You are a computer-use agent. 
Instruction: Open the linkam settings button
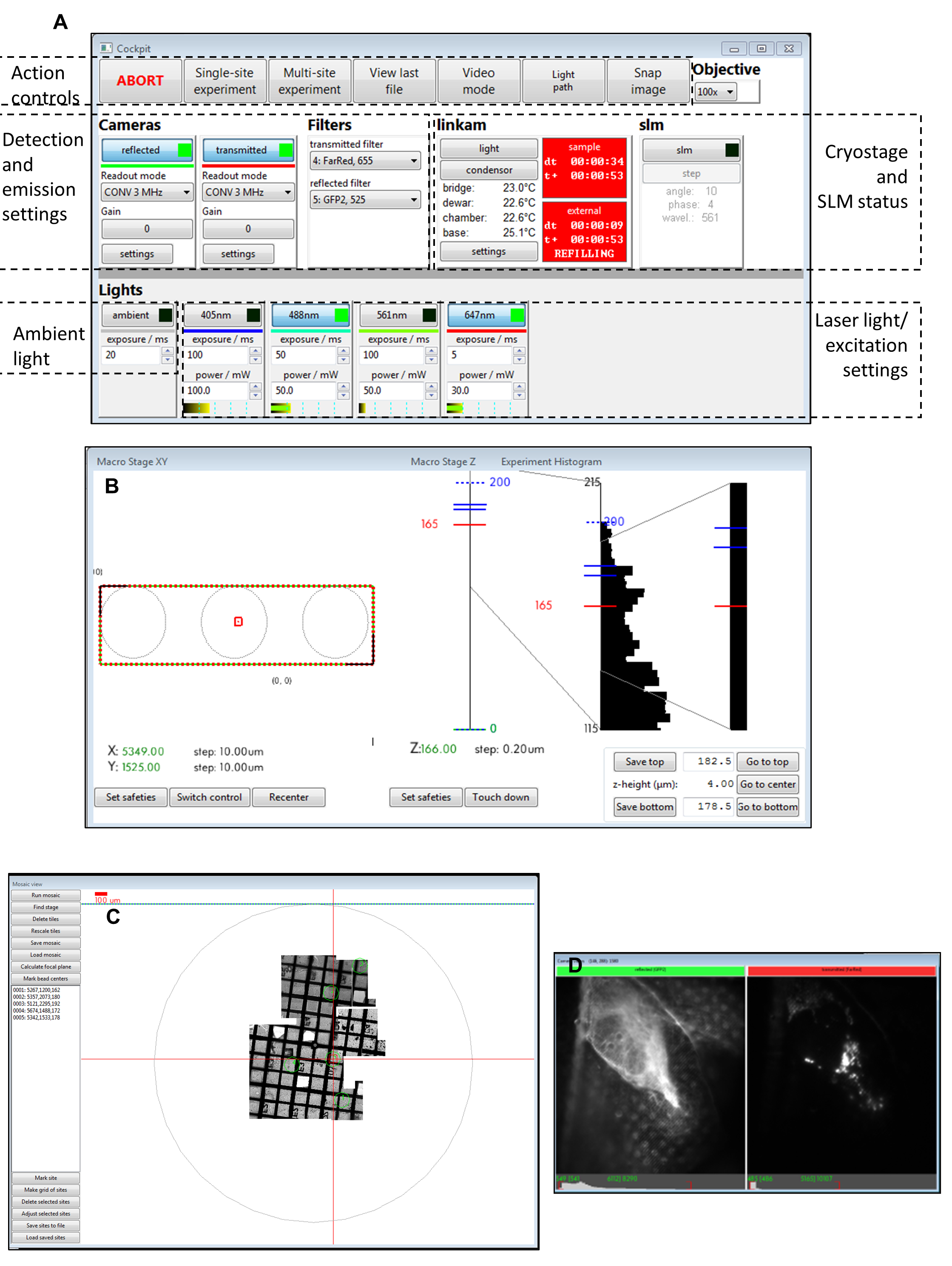pyautogui.click(x=488, y=251)
